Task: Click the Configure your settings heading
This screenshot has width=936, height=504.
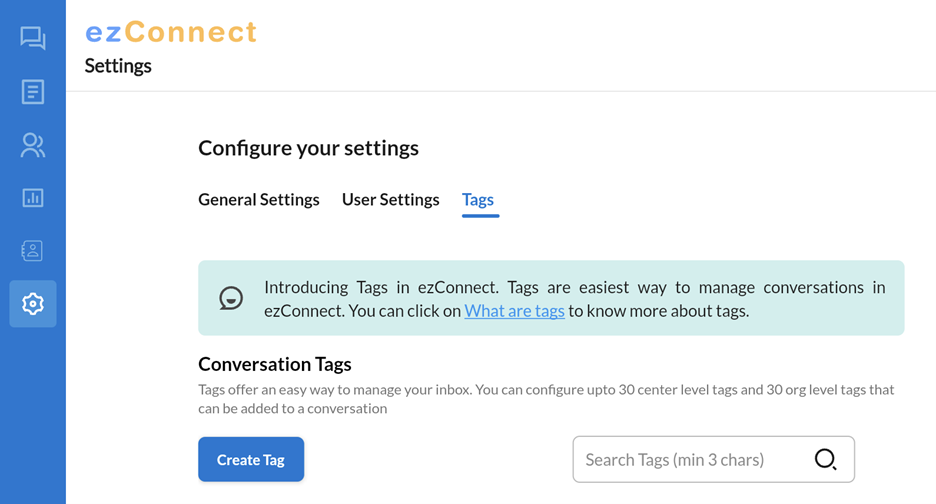Action: click(309, 148)
